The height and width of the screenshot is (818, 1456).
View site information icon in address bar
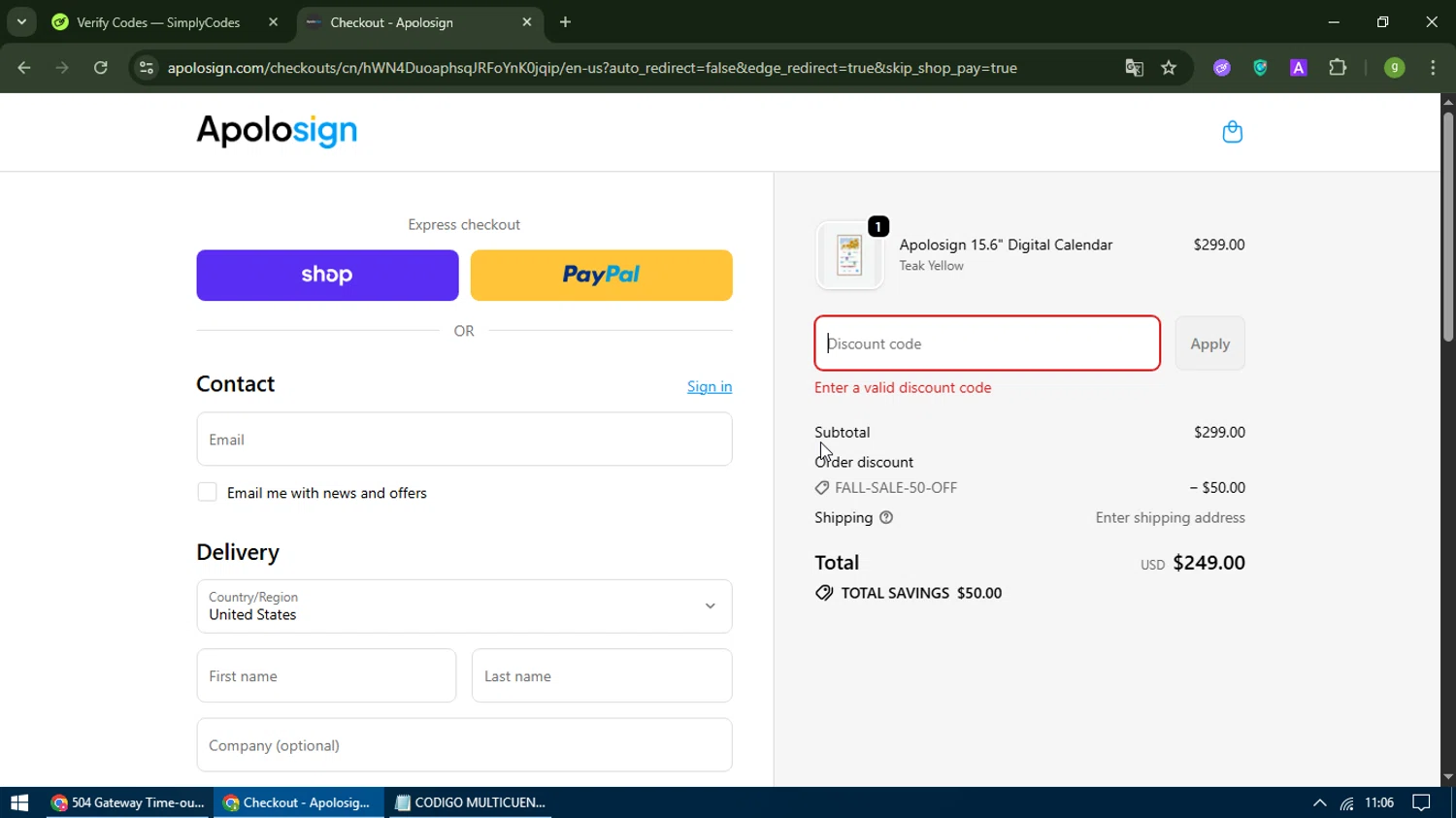tap(147, 68)
